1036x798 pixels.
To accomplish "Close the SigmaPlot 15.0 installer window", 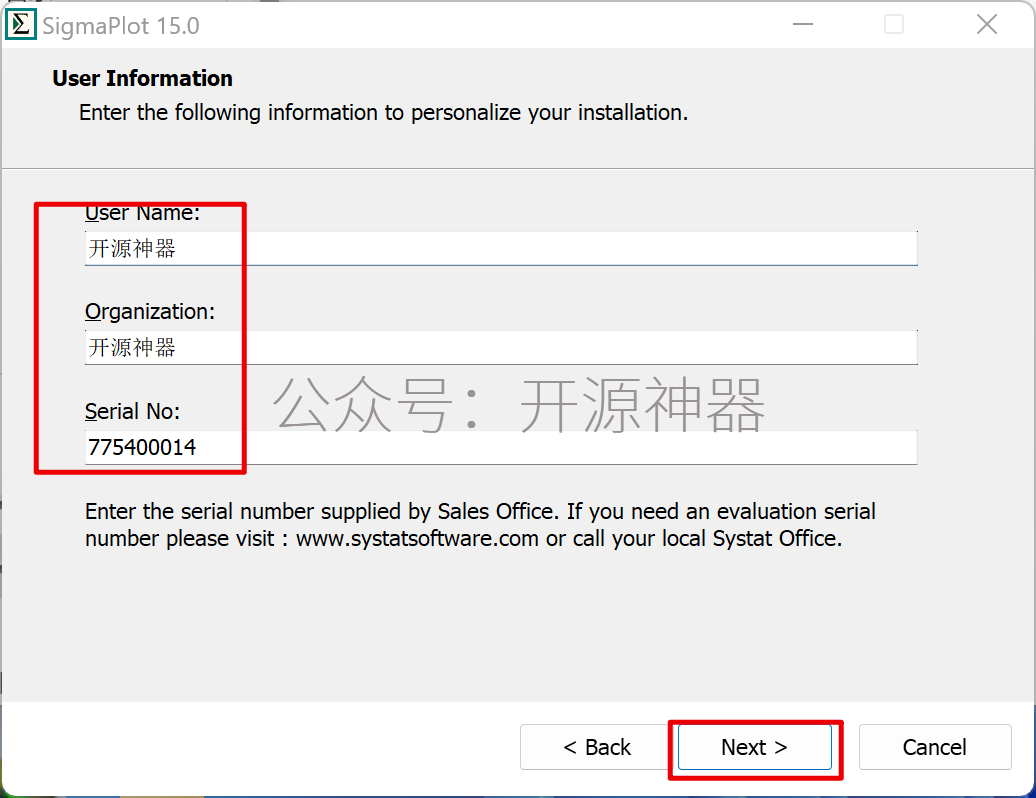I will point(986,25).
